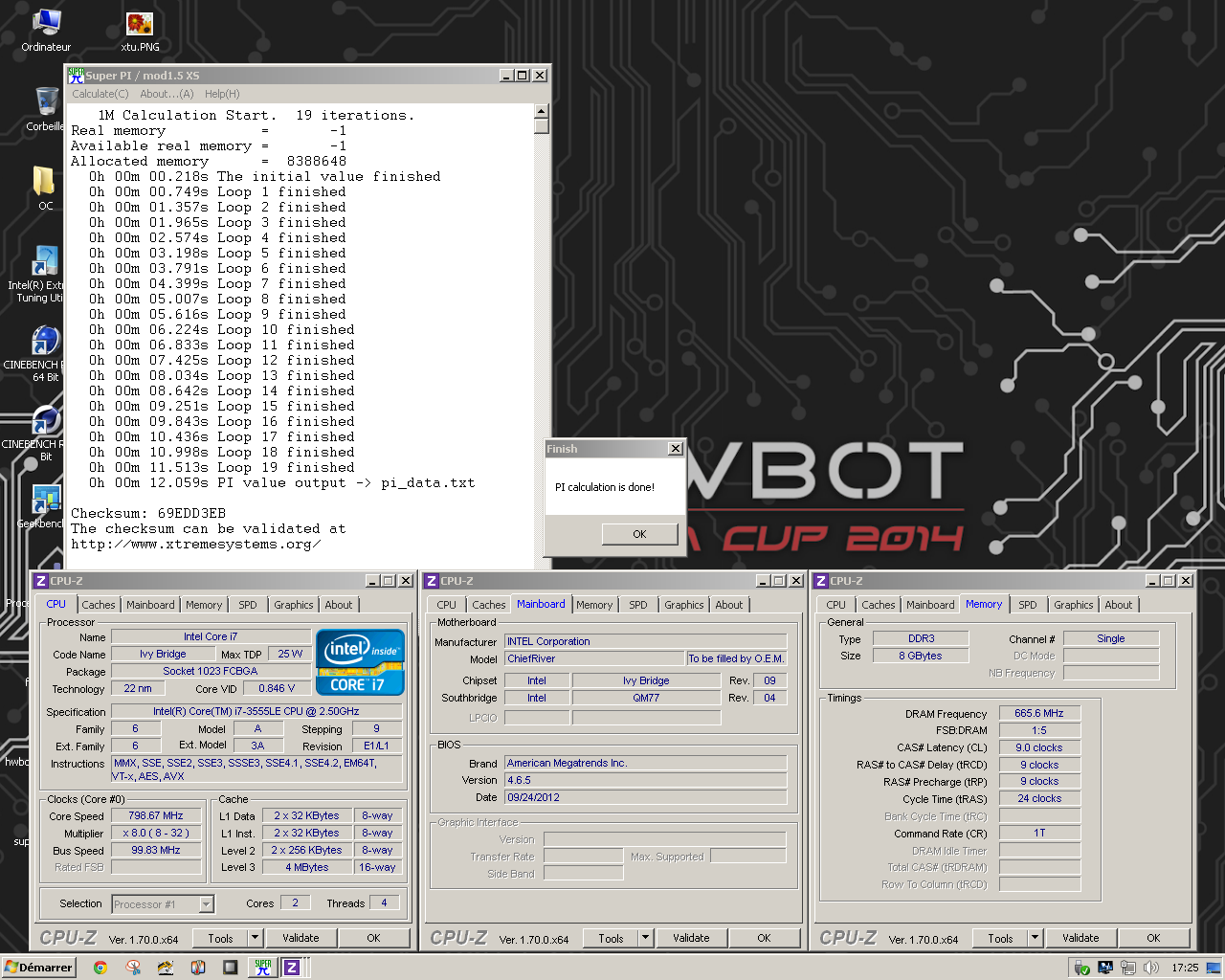Open the xtu.PNG image file on desktop

coord(140,30)
